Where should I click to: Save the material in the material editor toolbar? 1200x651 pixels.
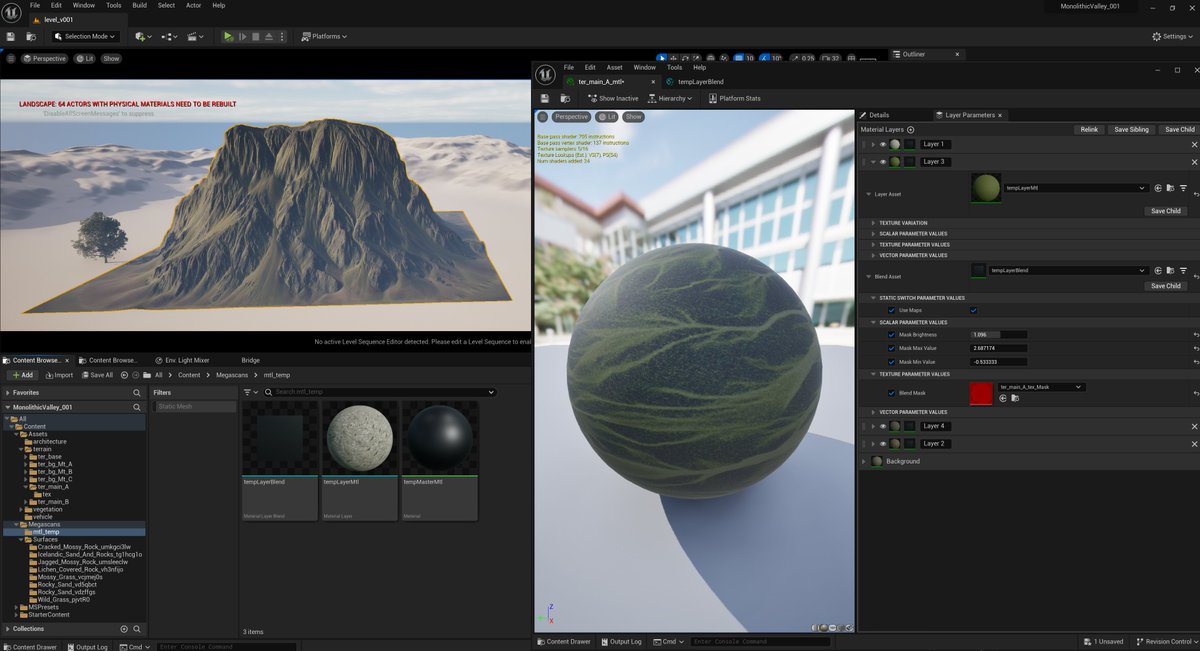[545, 98]
